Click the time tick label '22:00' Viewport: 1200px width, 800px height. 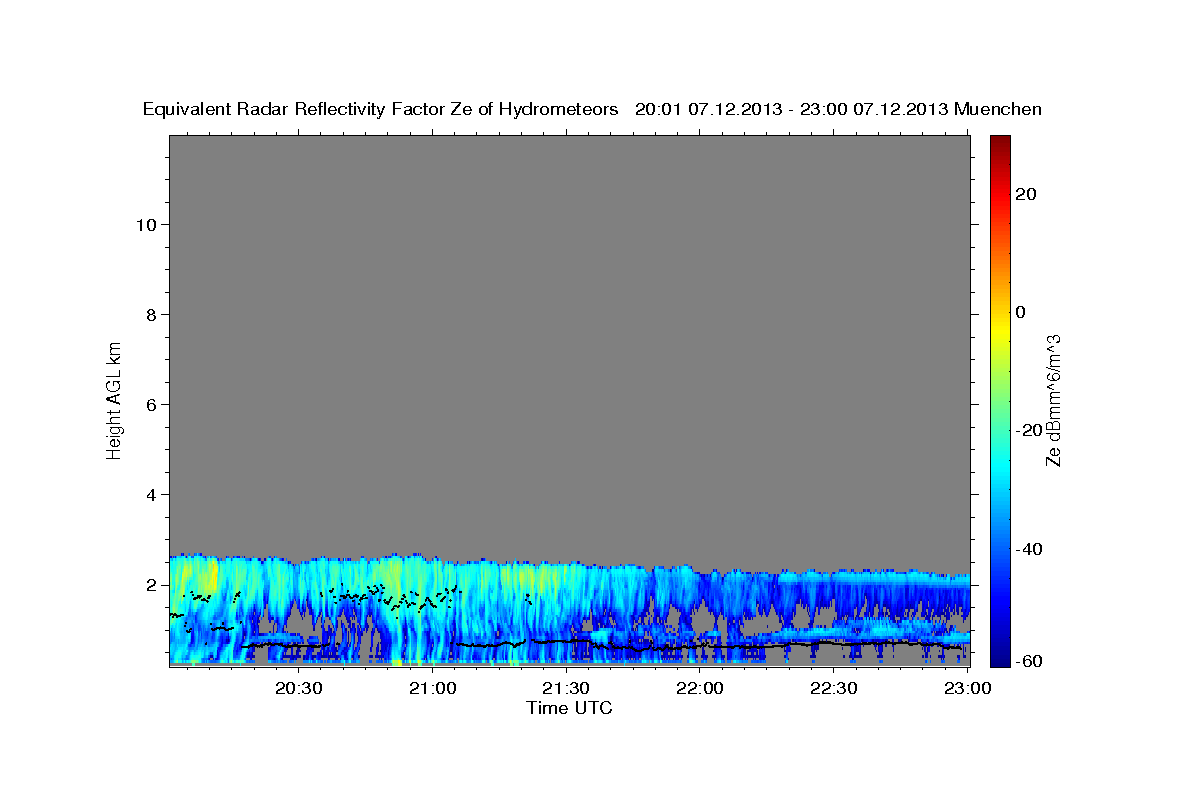[x=700, y=688]
